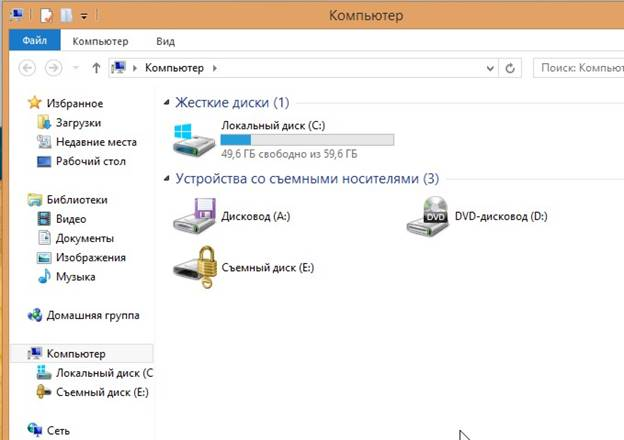Click Съемный диск (E:) label in main pane
This screenshot has width=624, height=440.
267,268
